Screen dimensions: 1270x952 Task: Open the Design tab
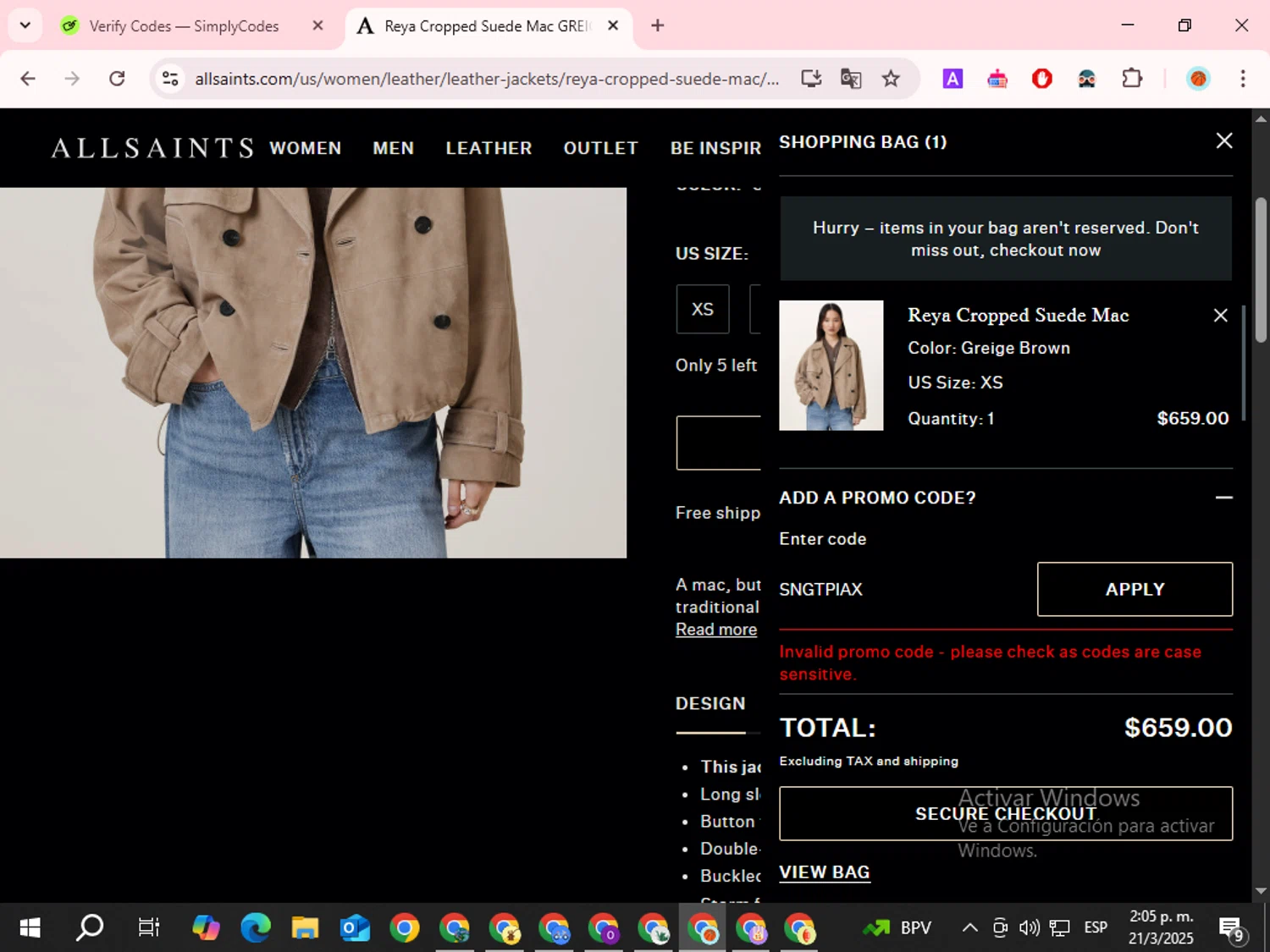tap(710, 704)
